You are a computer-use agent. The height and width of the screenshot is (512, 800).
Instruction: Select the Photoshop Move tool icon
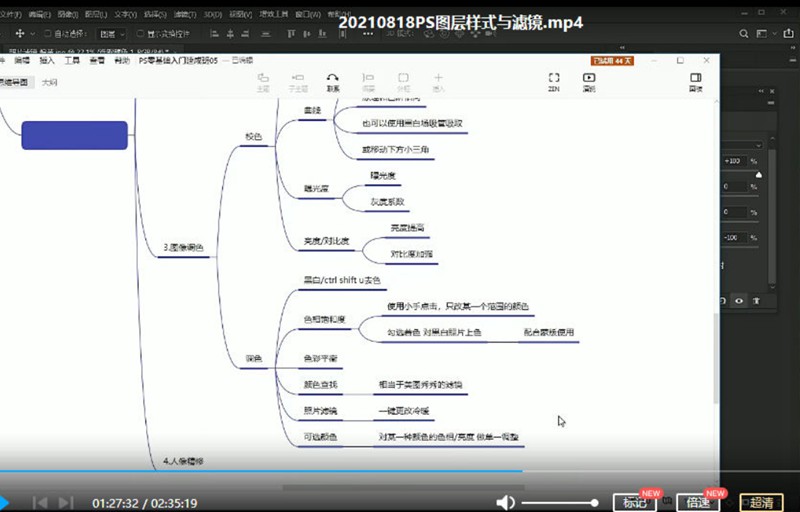(20, 34)
